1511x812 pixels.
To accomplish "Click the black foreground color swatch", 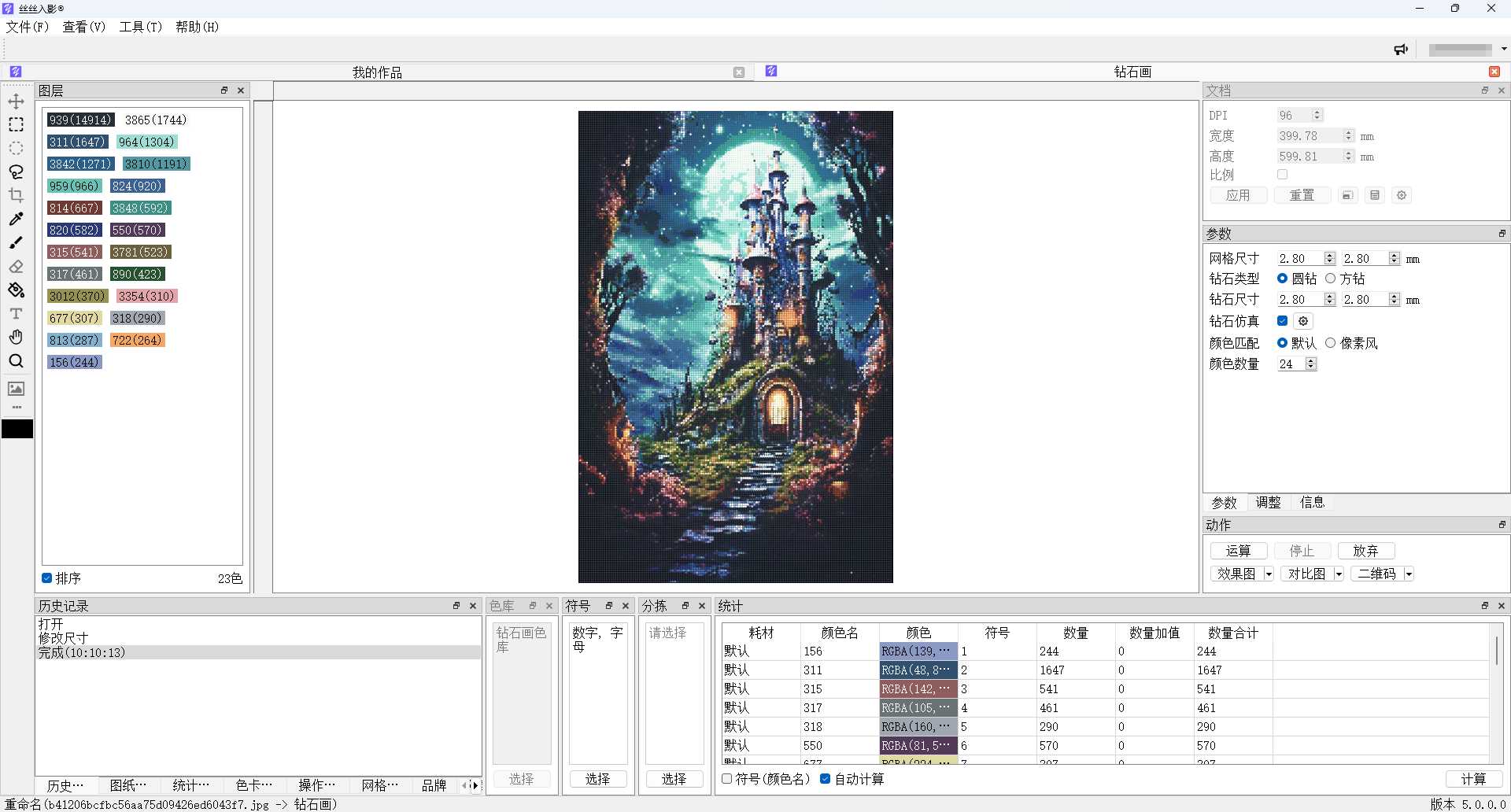I will 17,429.
